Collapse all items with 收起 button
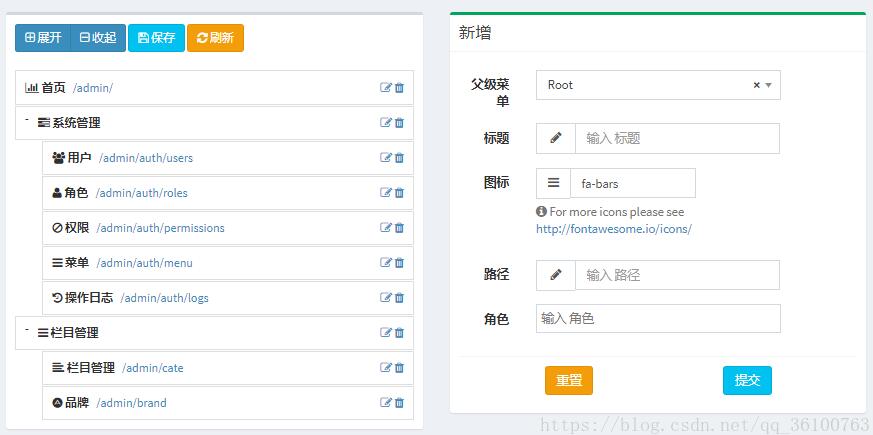 pos(98,38)
